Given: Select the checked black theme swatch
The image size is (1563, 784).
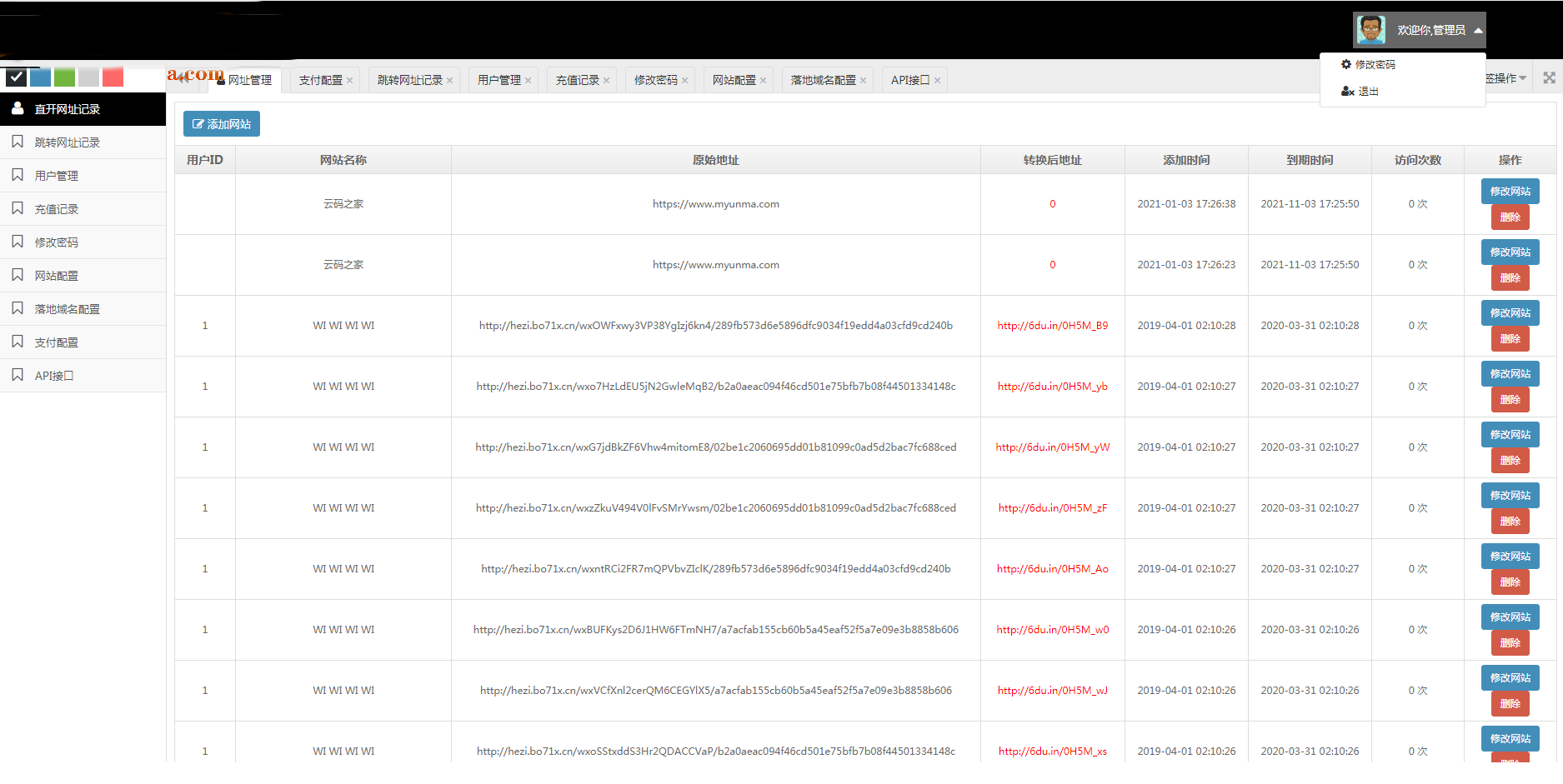Looking at the screenshot, I should pyautogui.click(x=16, y=77).
